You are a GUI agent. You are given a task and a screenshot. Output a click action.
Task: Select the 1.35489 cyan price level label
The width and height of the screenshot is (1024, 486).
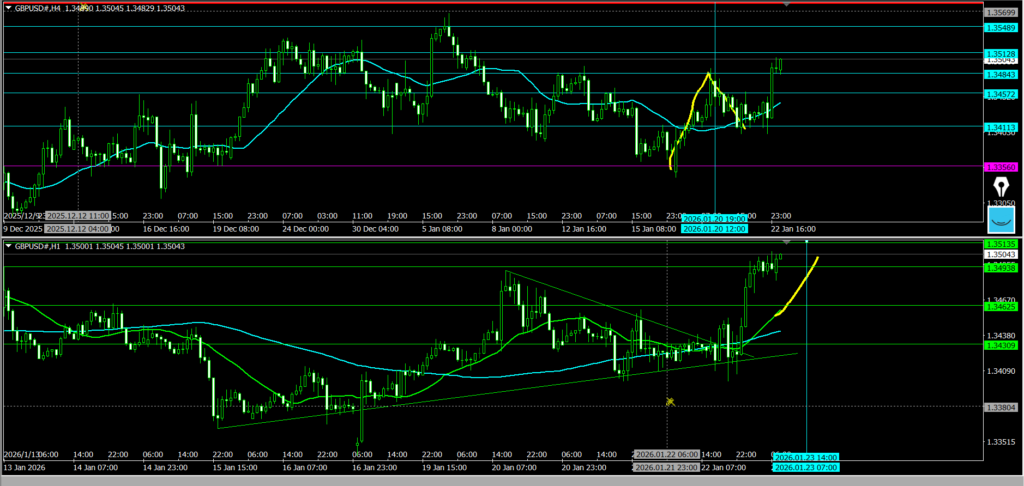[1000, 29]
